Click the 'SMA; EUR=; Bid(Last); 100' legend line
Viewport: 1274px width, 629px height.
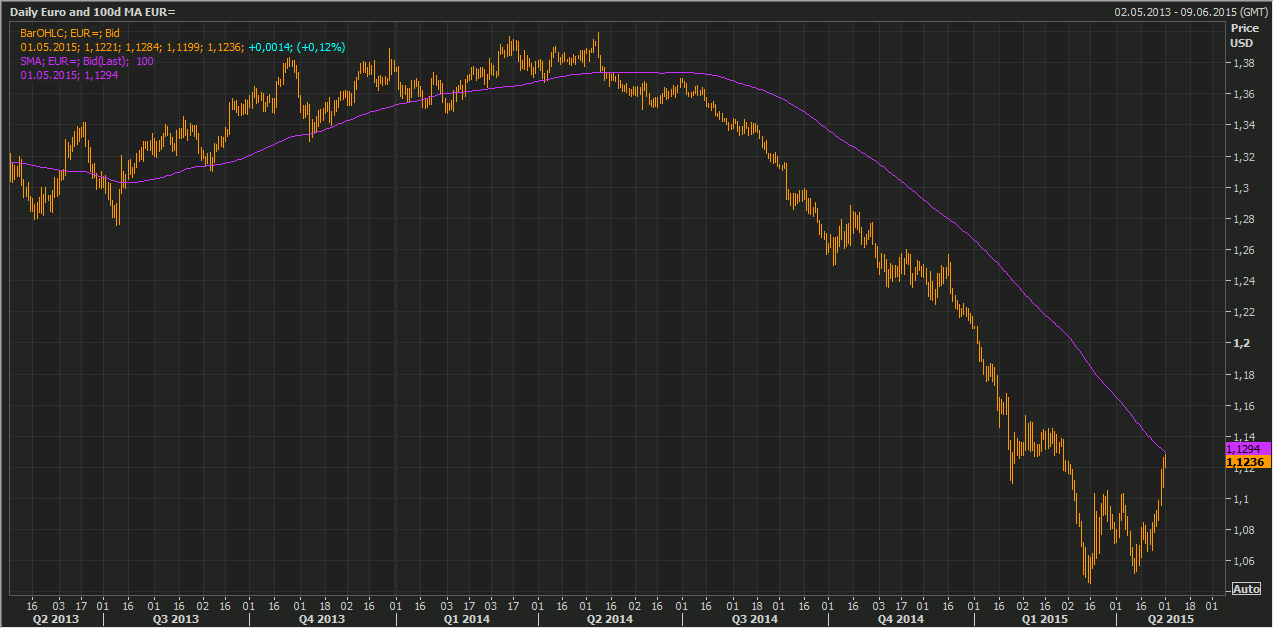coord(87,61)
